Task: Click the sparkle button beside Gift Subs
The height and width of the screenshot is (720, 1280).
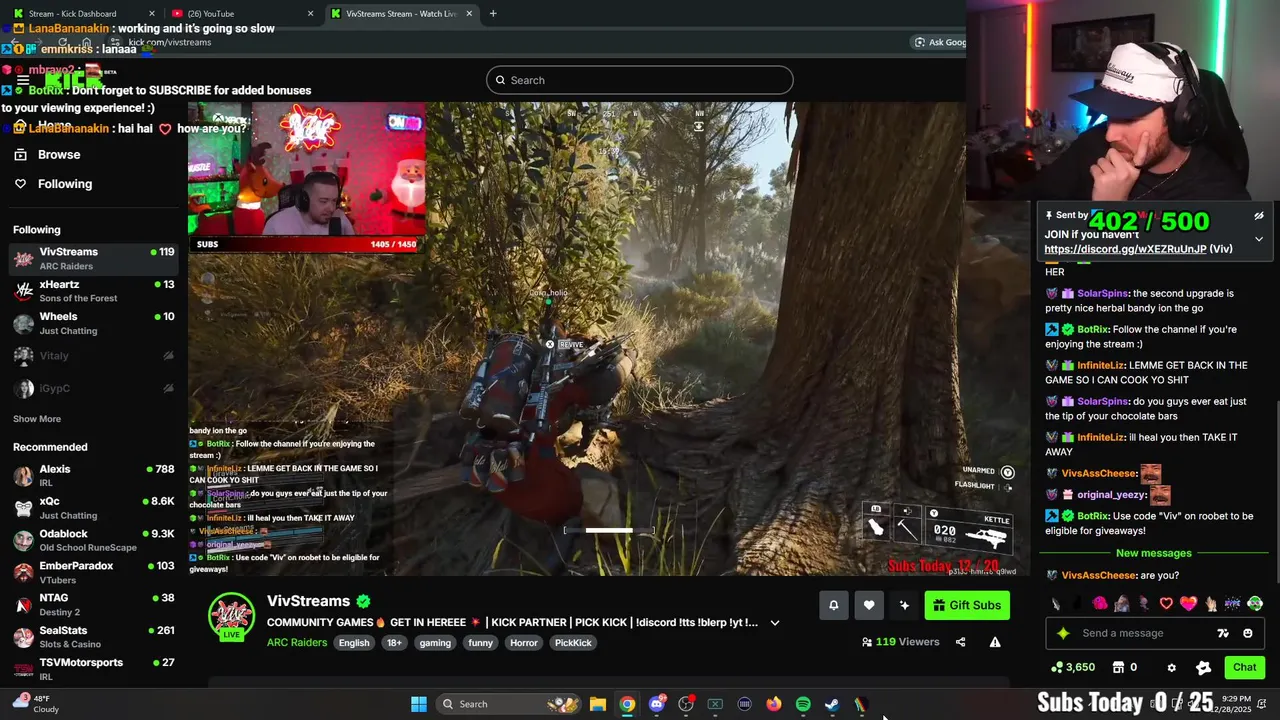Action: point(904,605)
